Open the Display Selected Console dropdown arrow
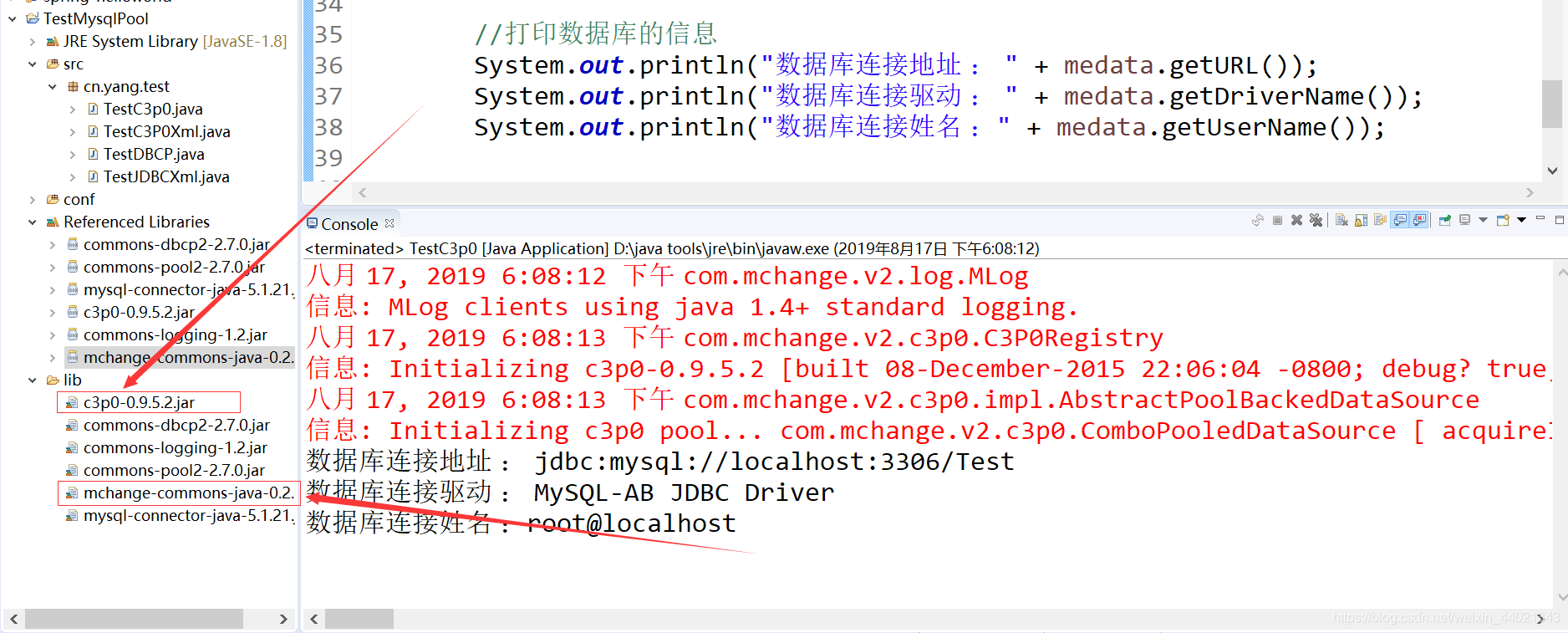This screenshot has width=1568, height=633. [x=1483, y=220]
